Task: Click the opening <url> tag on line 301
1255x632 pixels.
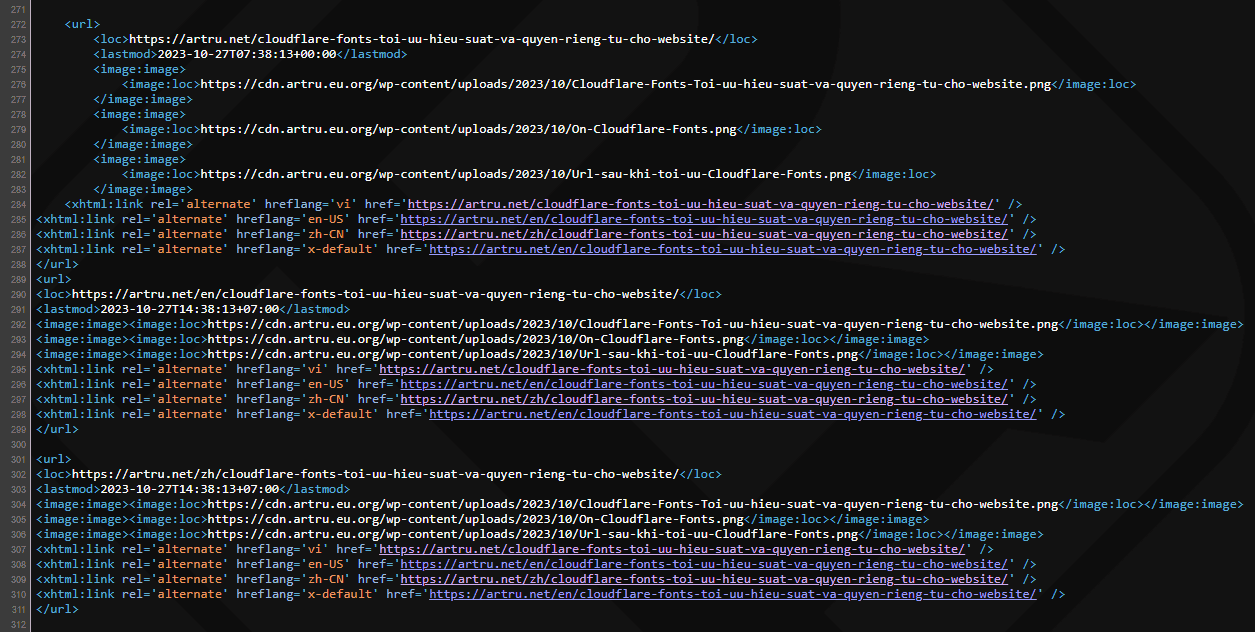Action: click(54, 459)
